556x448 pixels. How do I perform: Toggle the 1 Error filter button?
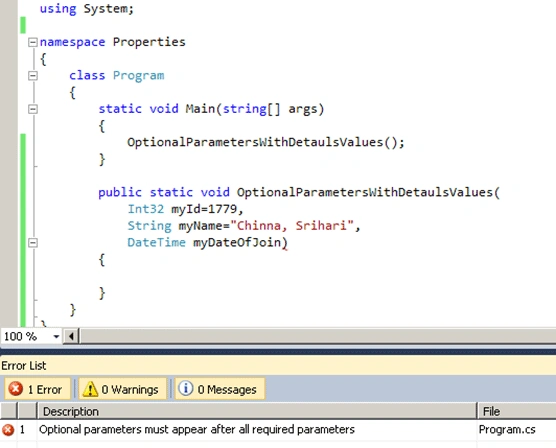tap(37, 389)
